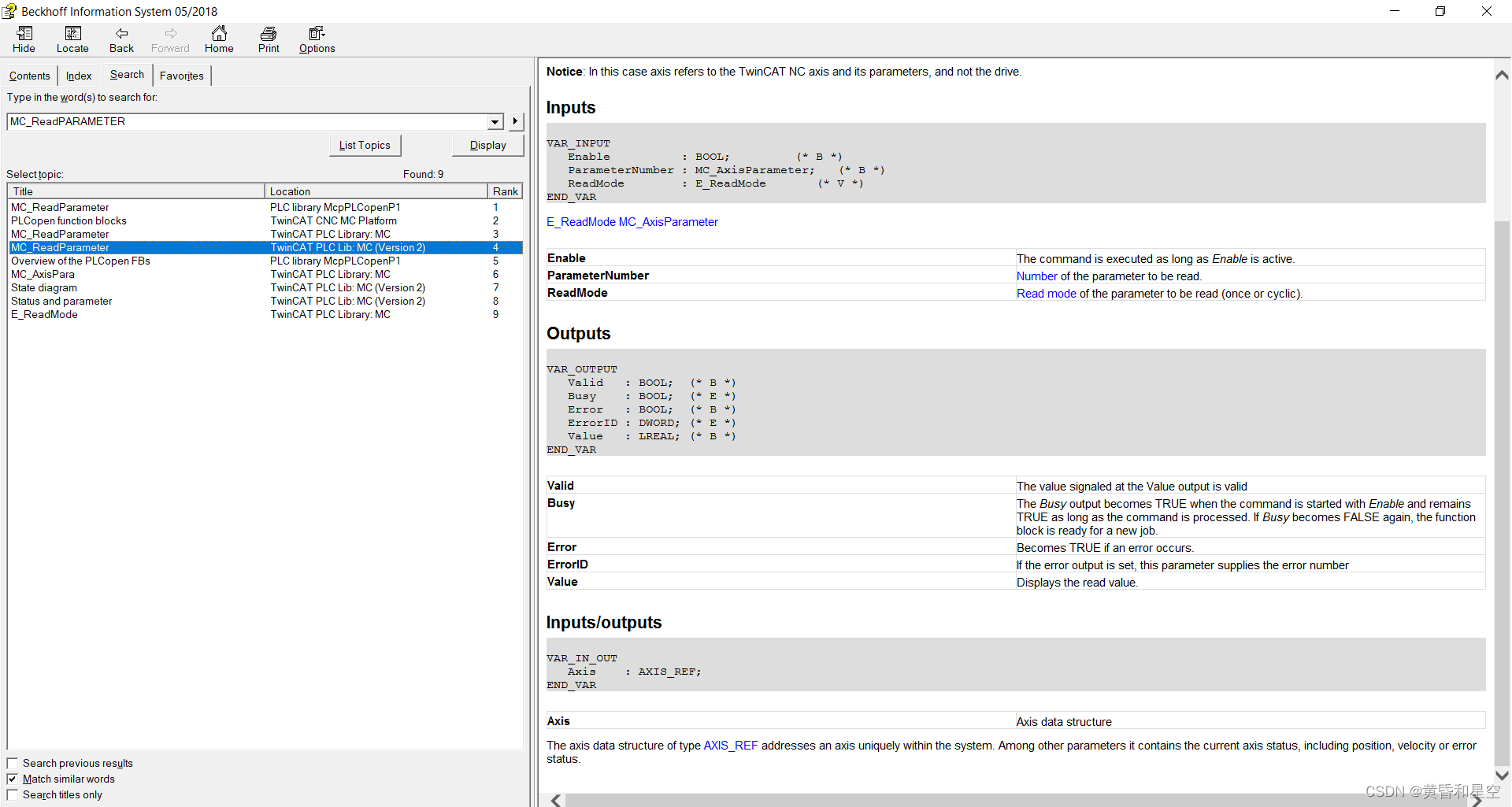Click the ParameterNumber table cell
This screenshot has height=807, width=1512.
tap(780, 276)
